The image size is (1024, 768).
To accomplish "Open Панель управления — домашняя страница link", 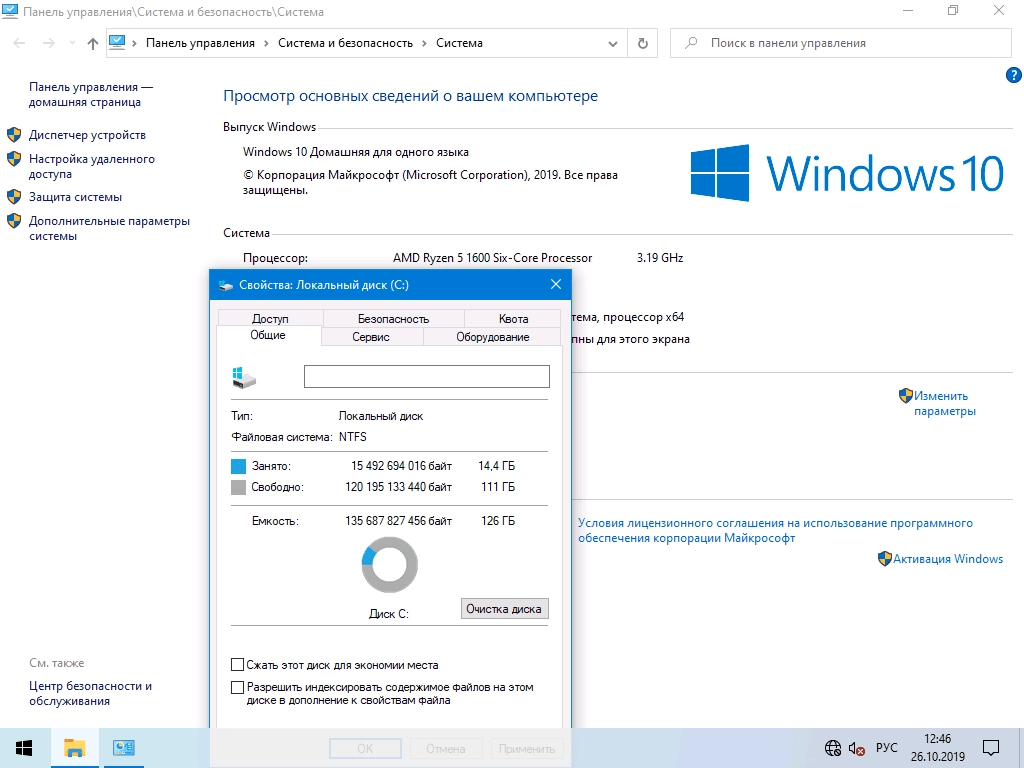I will (x=91, y=95).
